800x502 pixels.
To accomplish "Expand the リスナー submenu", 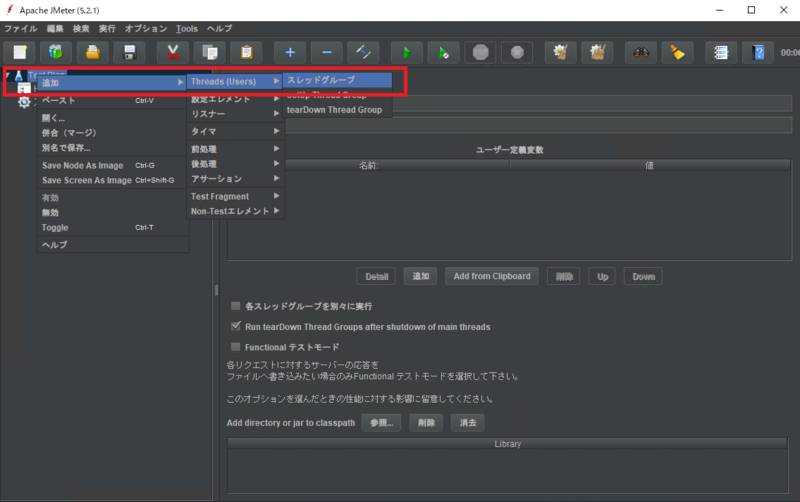I will (235, 114).
